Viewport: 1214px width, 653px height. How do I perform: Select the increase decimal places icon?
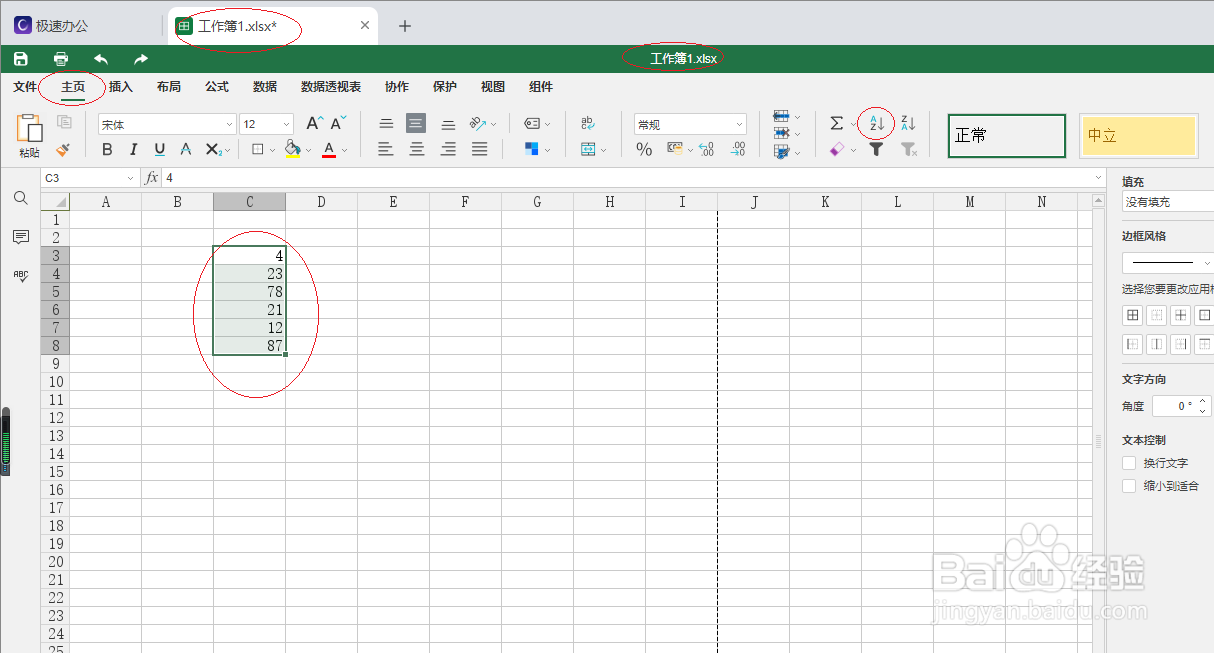705,149
